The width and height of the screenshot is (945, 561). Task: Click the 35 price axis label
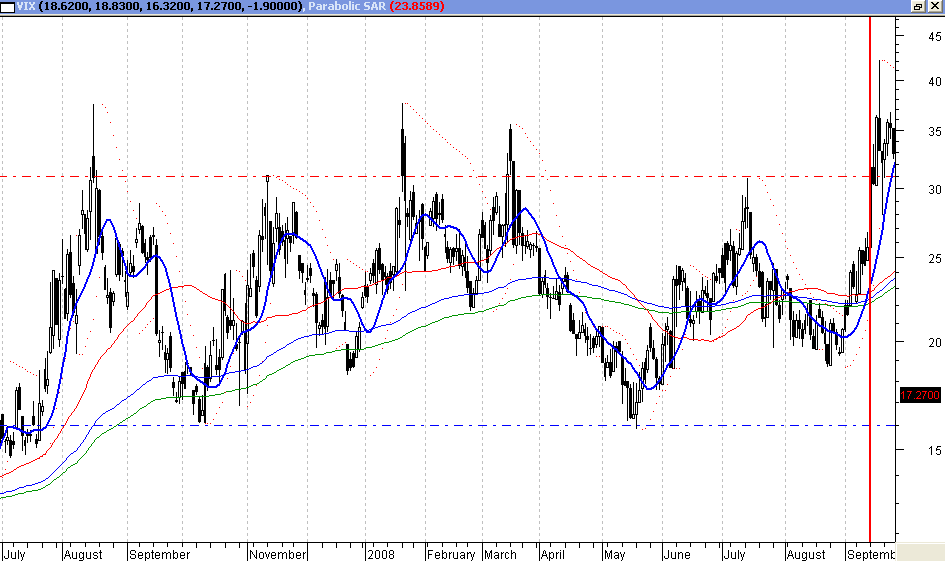935,131
